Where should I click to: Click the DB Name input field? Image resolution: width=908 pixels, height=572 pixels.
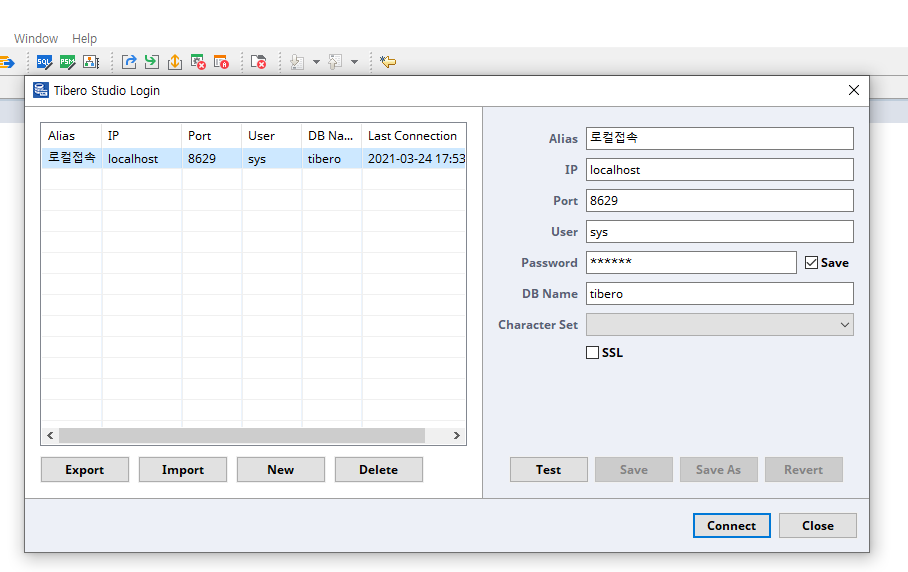pos(720,294)
